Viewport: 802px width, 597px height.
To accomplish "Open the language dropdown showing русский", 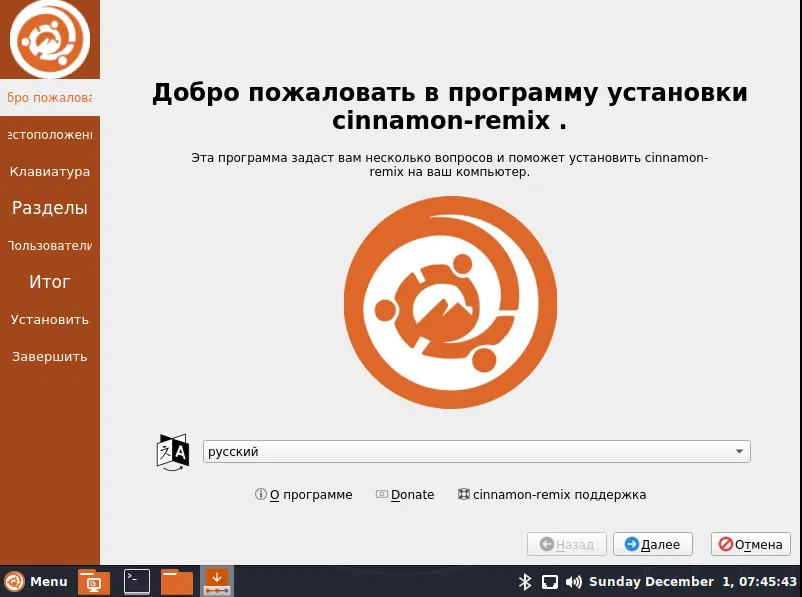I will (477, 452).
